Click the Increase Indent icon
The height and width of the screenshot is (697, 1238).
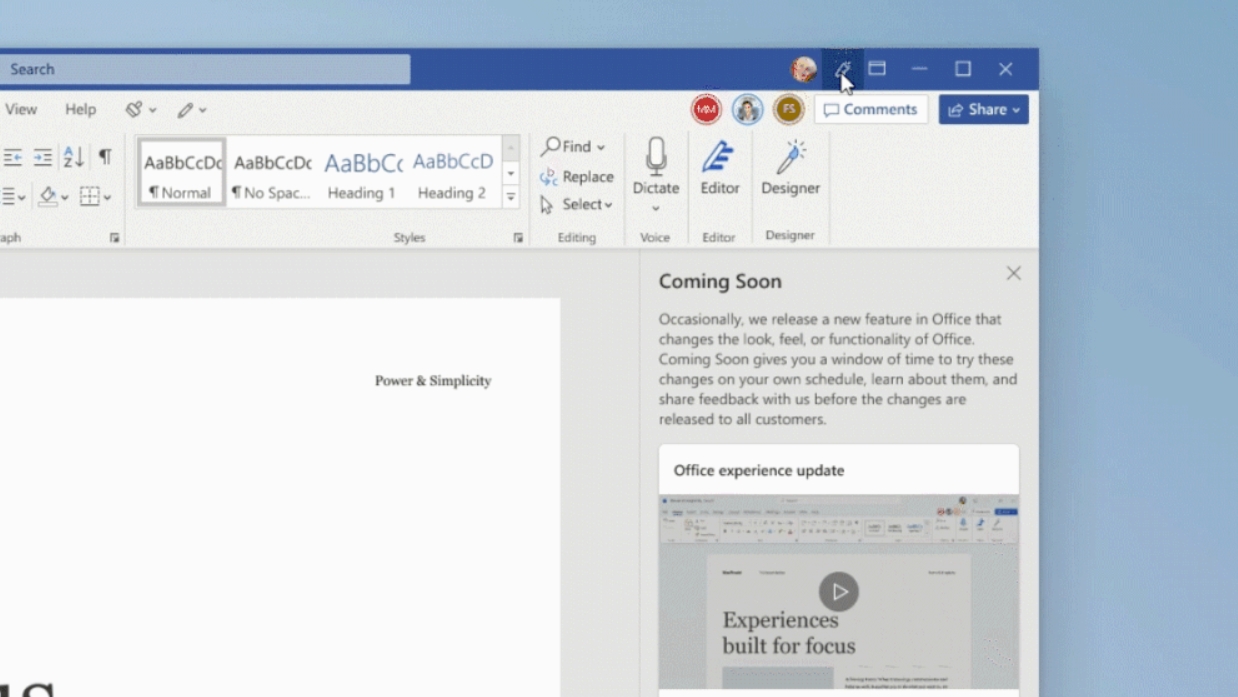pyautogui.click(x=43, y=157)
